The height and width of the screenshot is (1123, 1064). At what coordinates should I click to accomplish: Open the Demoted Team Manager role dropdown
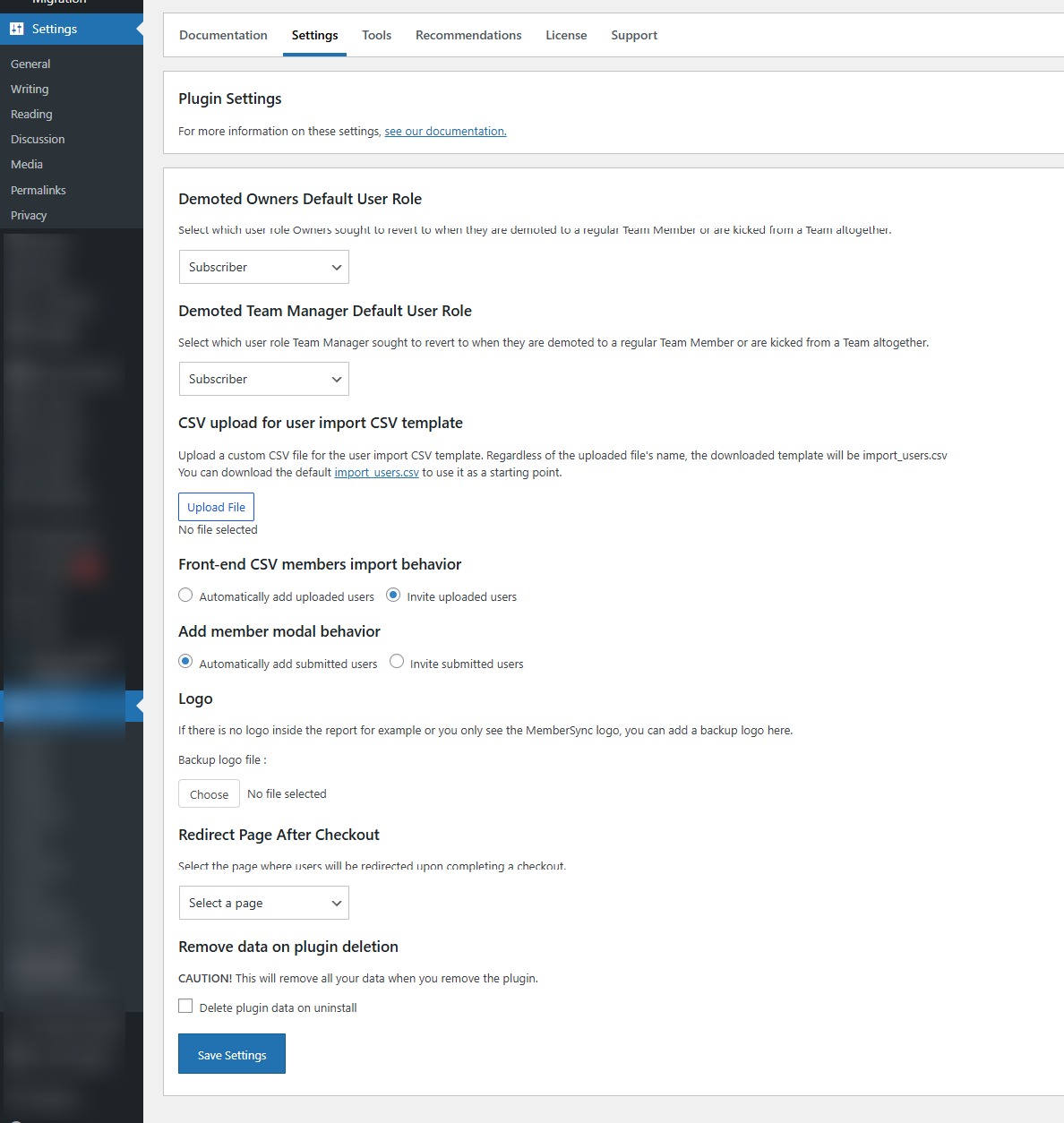263,379
